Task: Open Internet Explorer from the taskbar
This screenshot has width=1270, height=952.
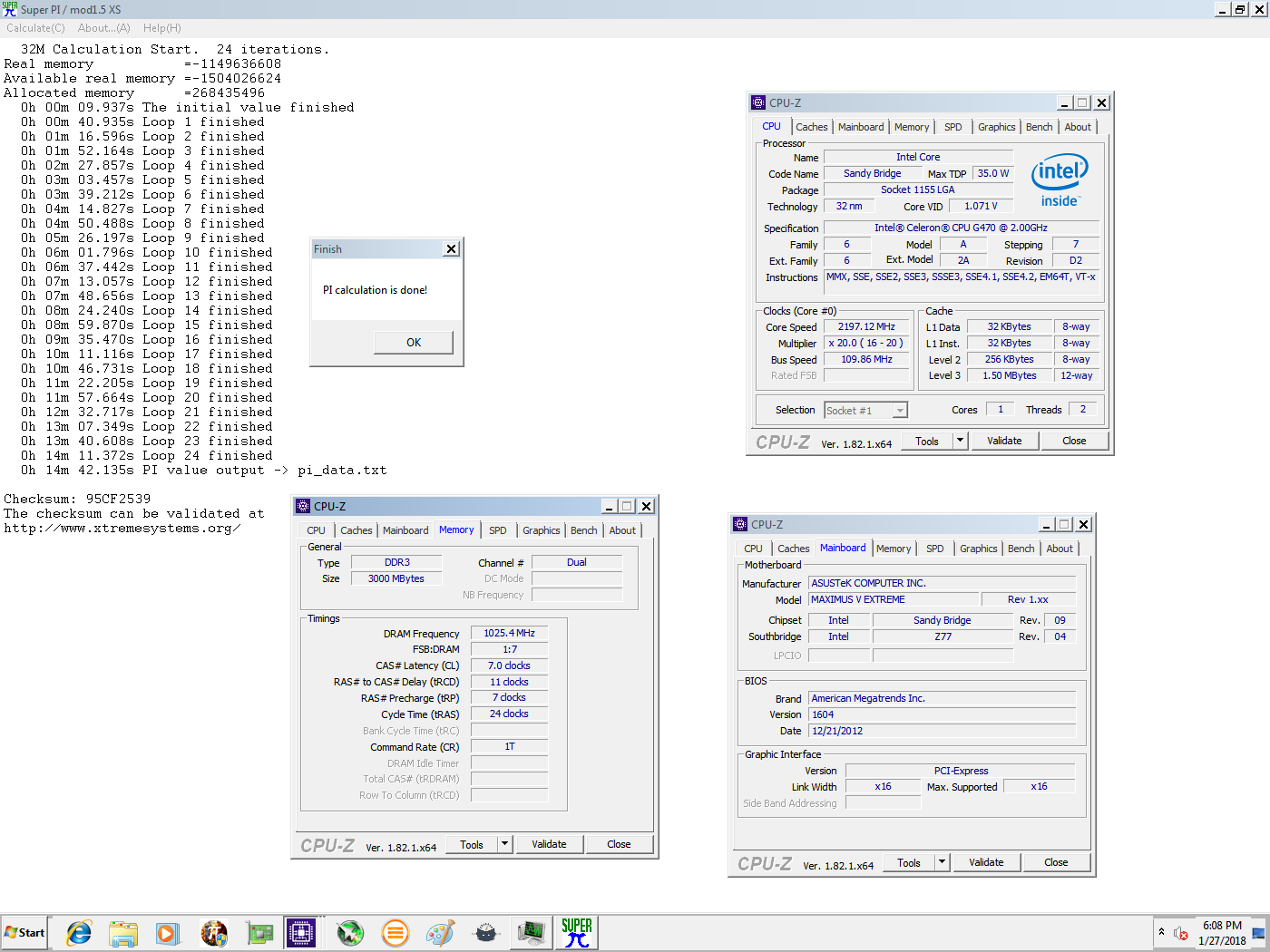Action: point(79,933)
